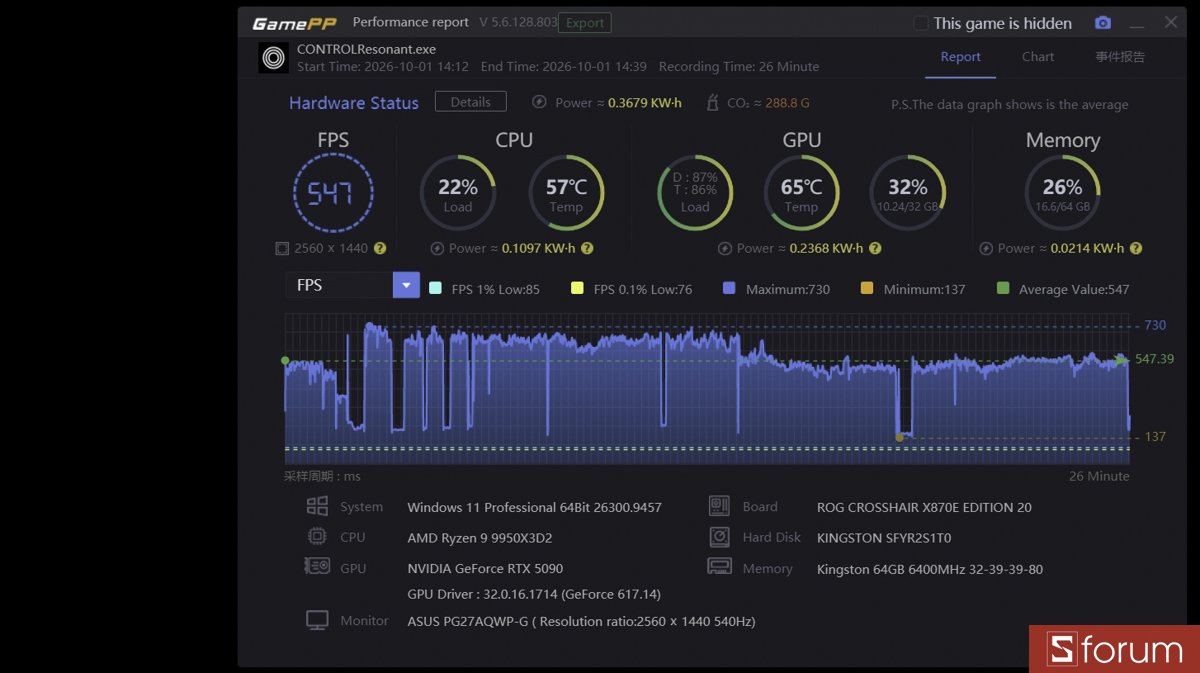Toggle the FPS 1% Low series
Viewport: 1200px width, 673px height.
(x=435, y=288)
